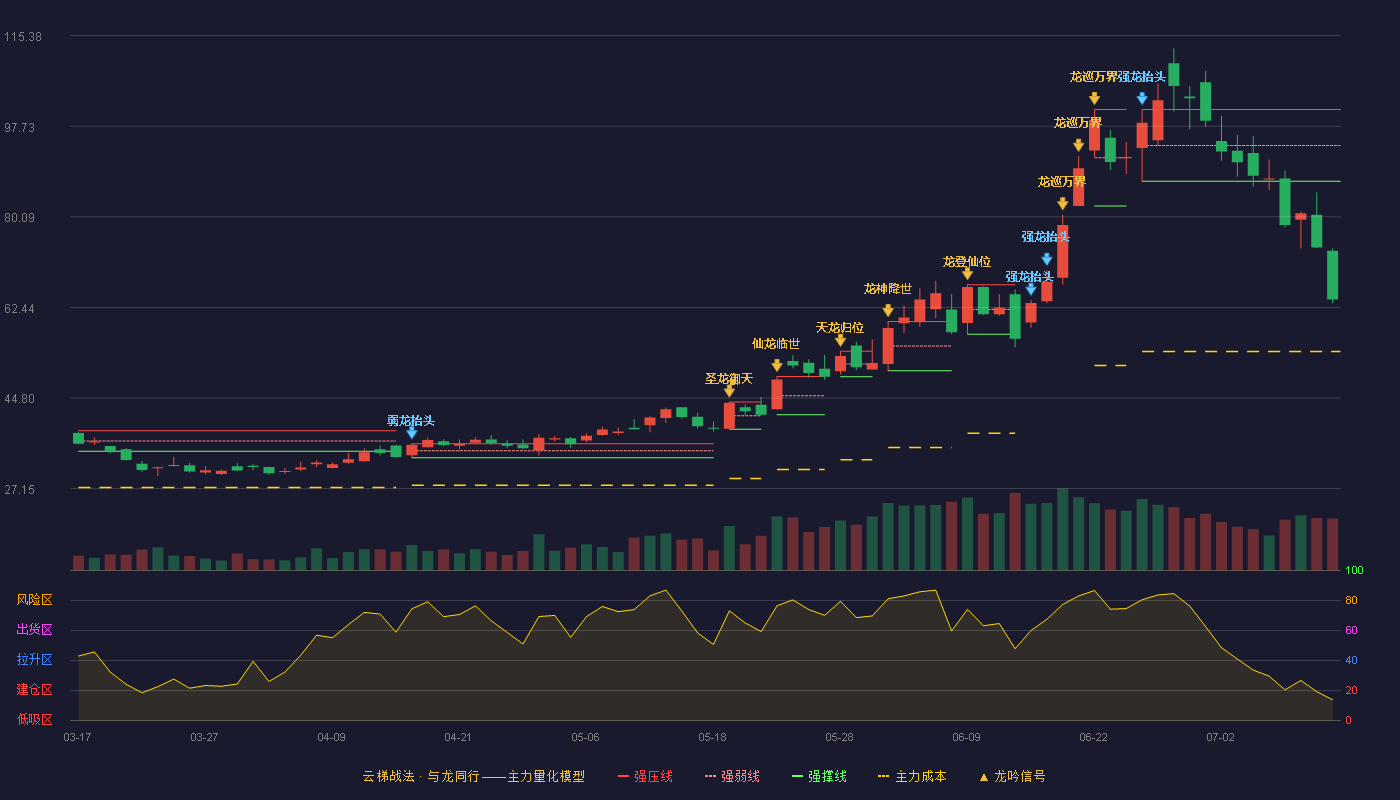The width and height of the screenshot is (1400, 800).
Task: Click the yellow arrow under 圣龙御天
Action: (729, 391)
